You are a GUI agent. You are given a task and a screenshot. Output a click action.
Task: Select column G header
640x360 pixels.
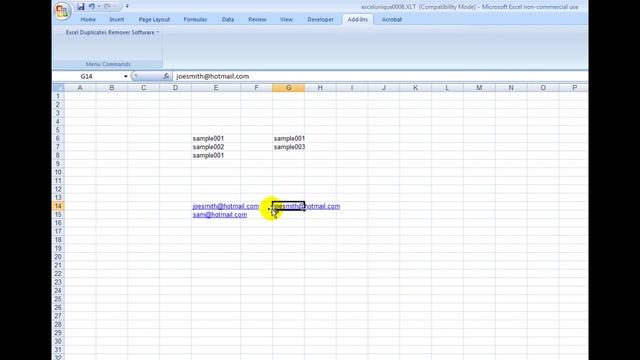[x=289, y=88]
